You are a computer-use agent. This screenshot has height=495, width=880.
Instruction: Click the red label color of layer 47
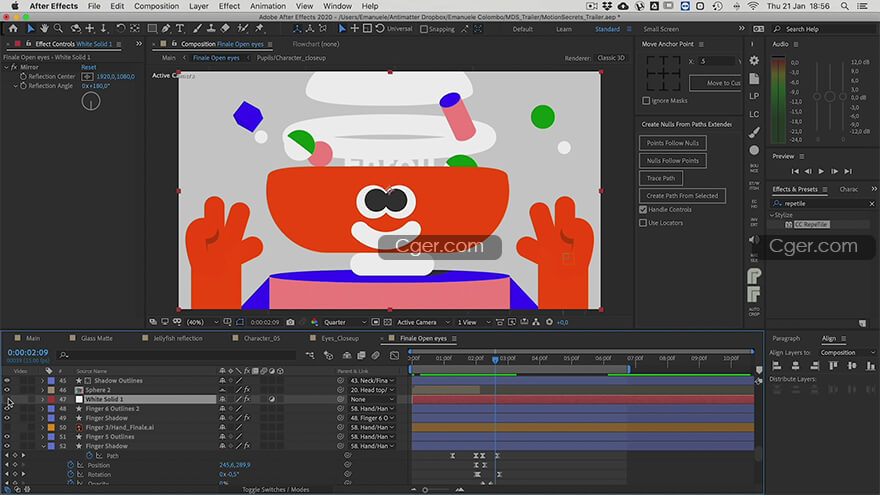[51, 399]
